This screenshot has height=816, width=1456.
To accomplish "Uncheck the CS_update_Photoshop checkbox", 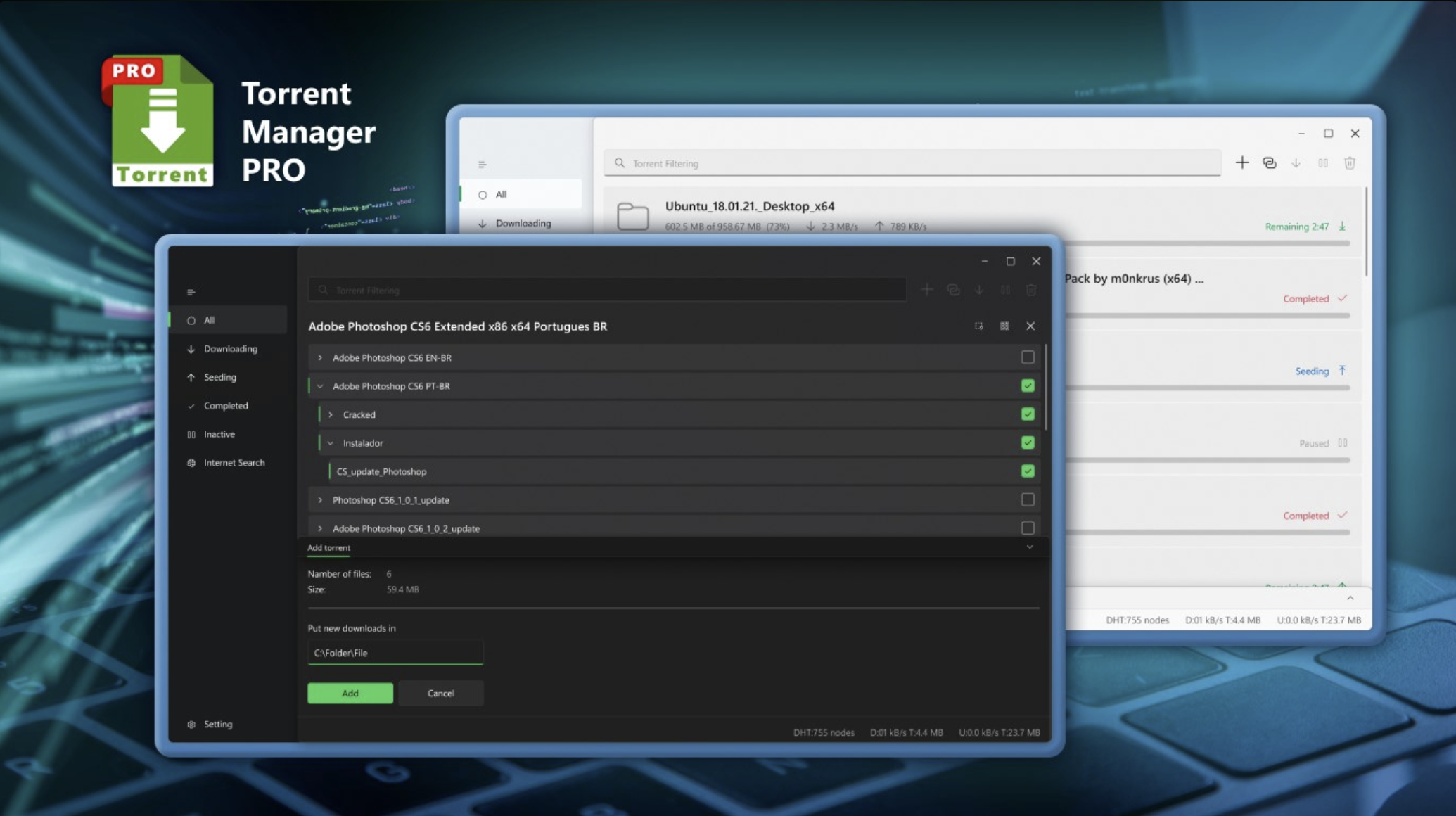I will 1028,471.
